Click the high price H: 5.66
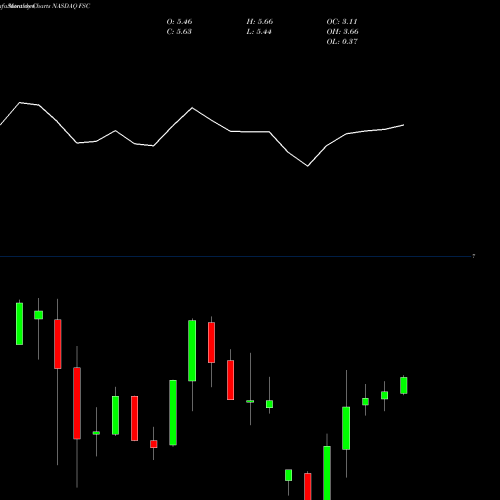Viewport: 500px width, 500px height. 260,22
